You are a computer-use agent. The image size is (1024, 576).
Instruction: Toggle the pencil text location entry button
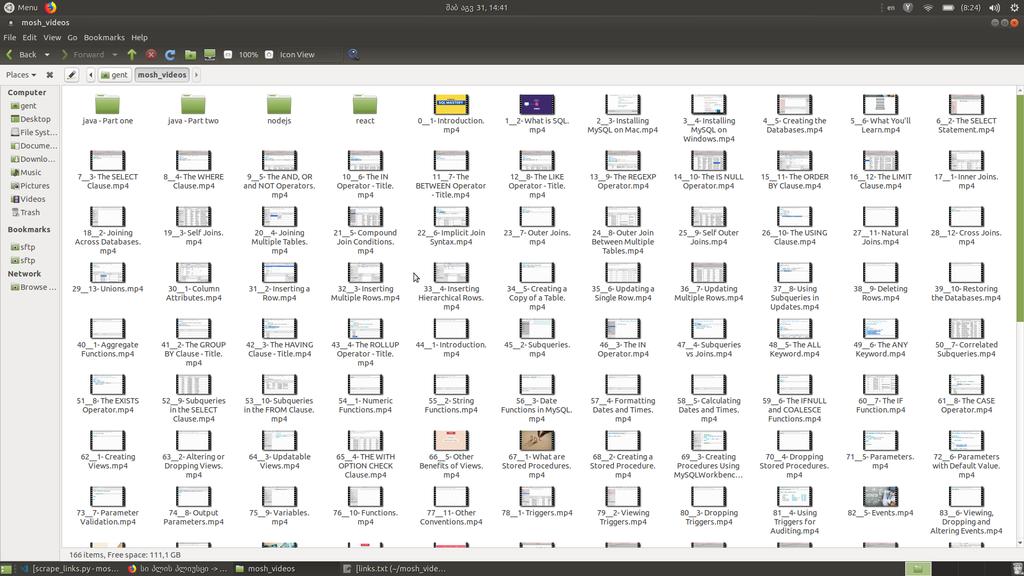(x=72, y=75)
